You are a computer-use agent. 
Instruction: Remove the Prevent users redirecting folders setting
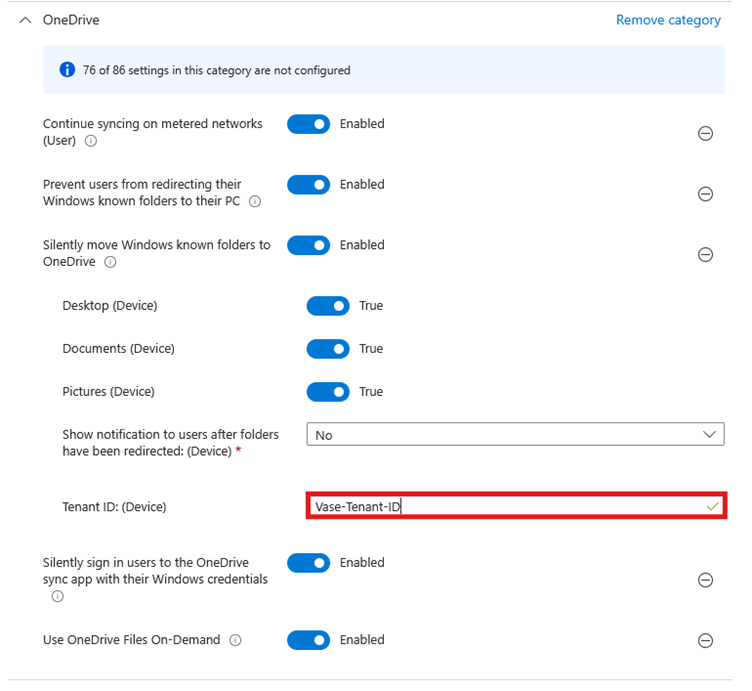(705, 194)
